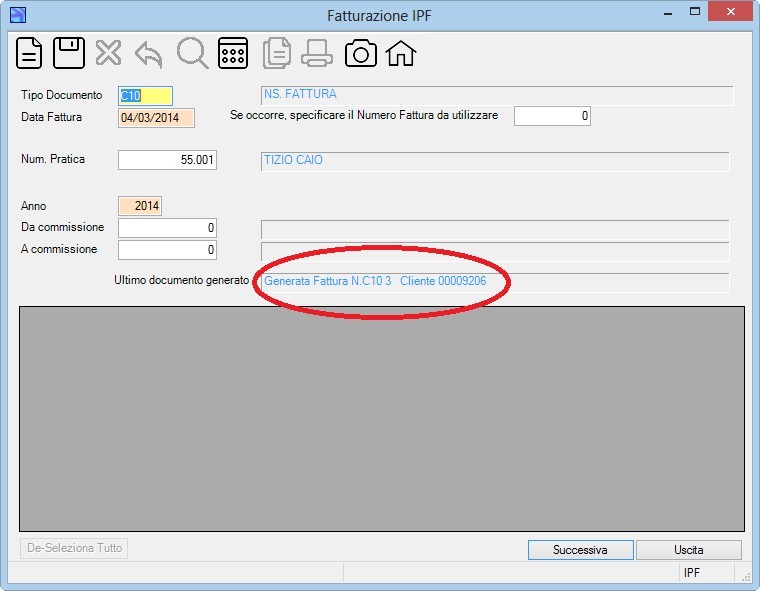The height and width of the screenshot is (591, 760).
Task: Open search with the magnifier icon
Action: (192, 53)
